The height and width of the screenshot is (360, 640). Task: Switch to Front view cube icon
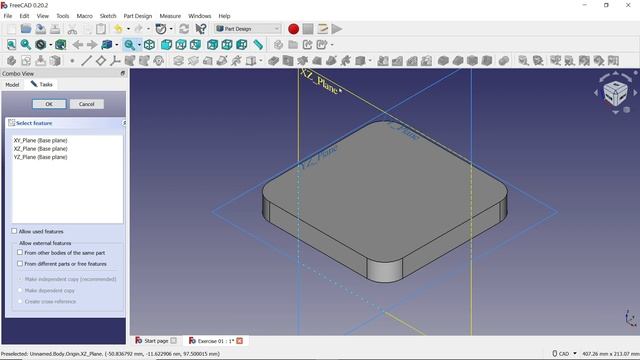(166, 44)
